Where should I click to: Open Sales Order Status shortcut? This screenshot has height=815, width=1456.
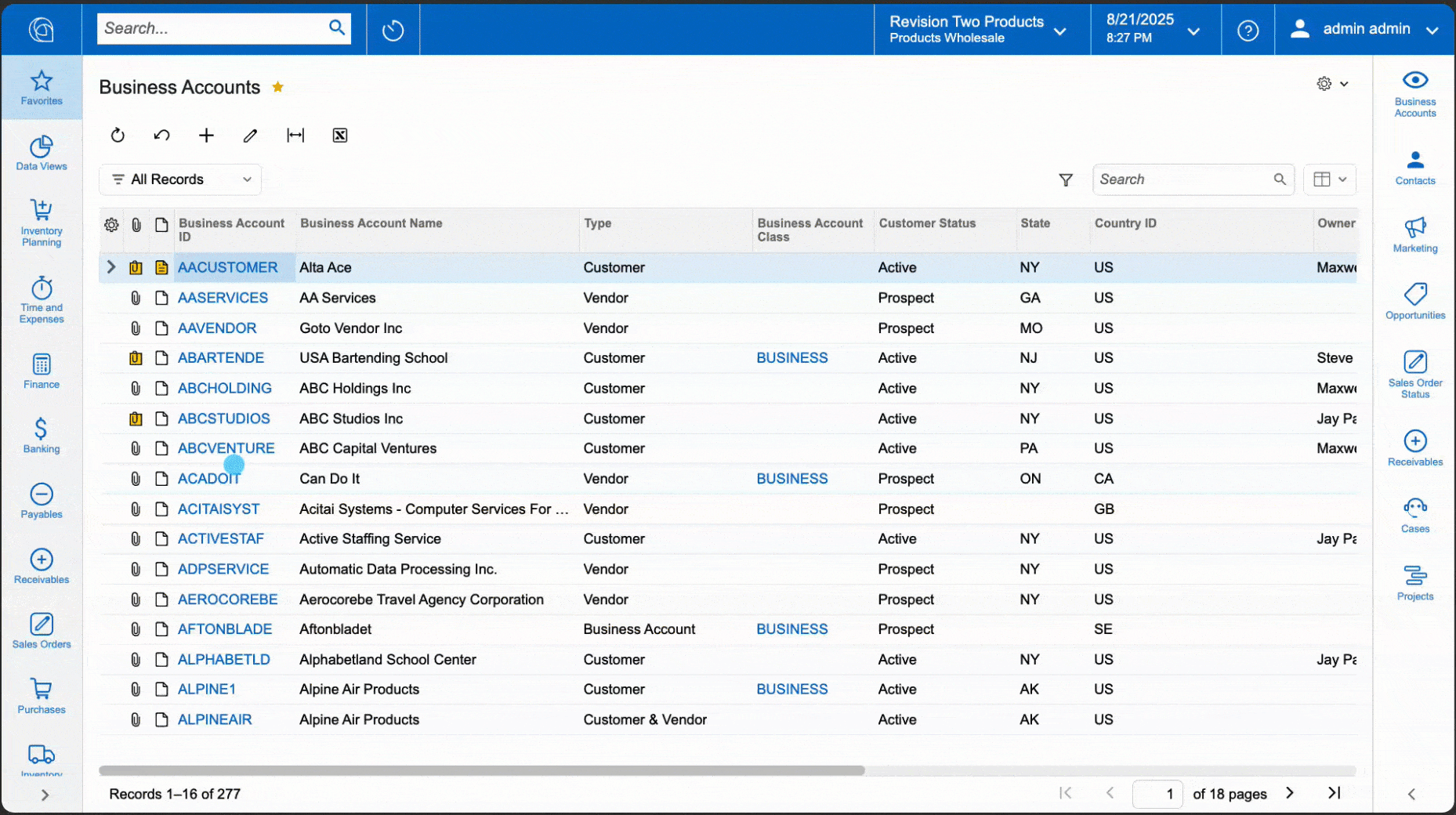1414,375
